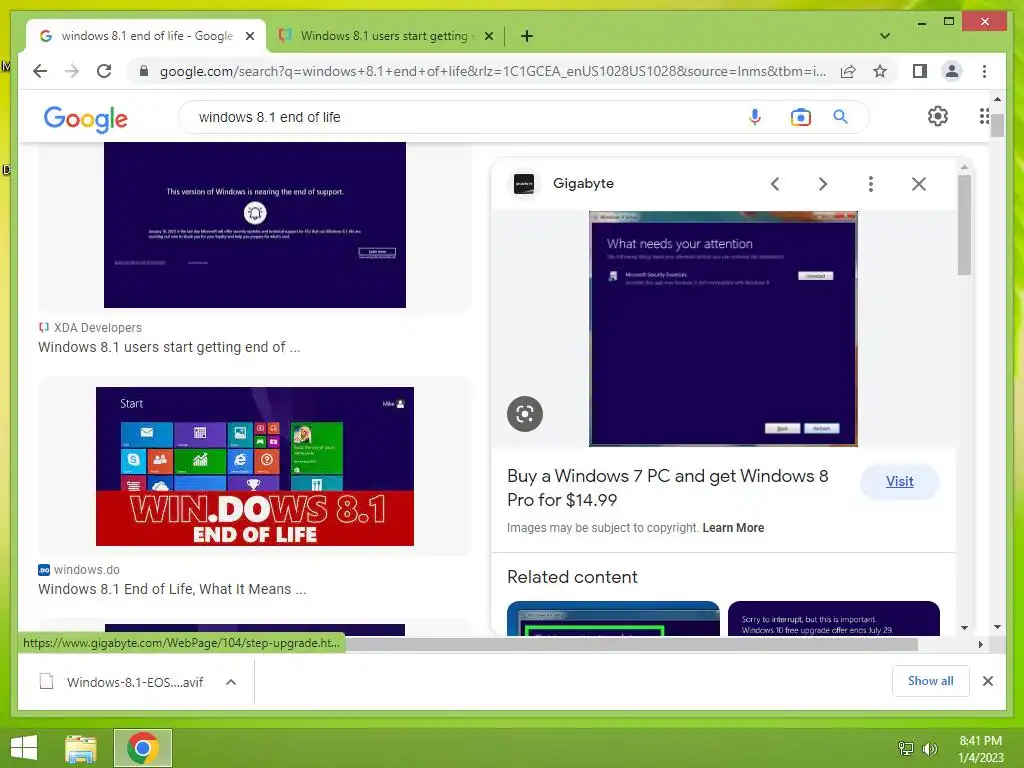Show previous image in Gigabyte panel

pos(775,184)
